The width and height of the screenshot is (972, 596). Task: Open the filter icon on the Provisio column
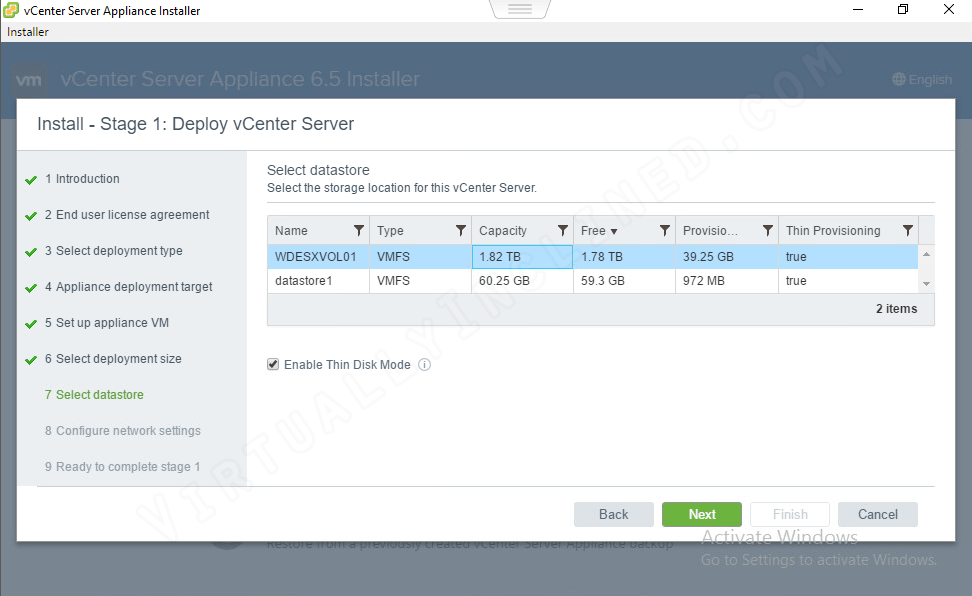point(768,230)
